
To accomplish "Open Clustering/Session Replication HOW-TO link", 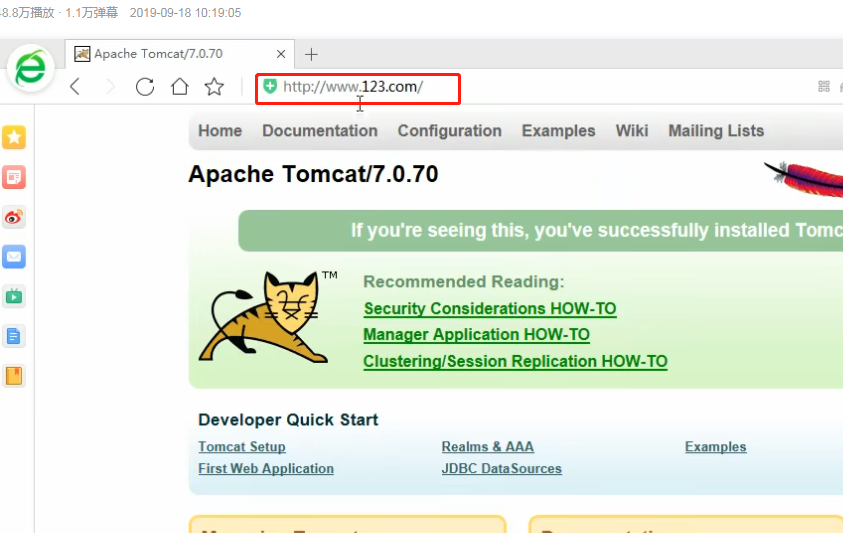I will pos(515,361).
